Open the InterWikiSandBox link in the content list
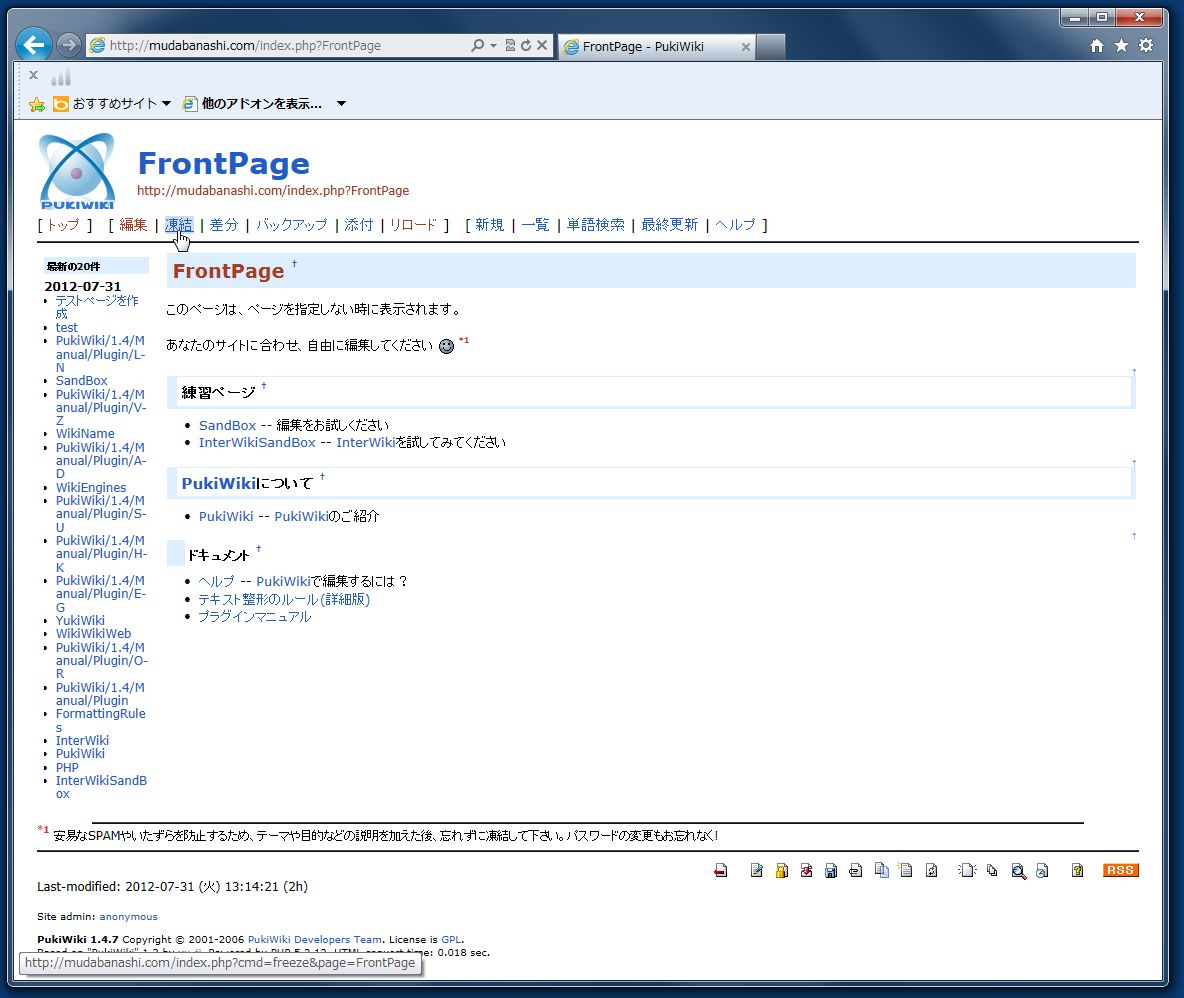1184x998 pixels. coord(257,442)
